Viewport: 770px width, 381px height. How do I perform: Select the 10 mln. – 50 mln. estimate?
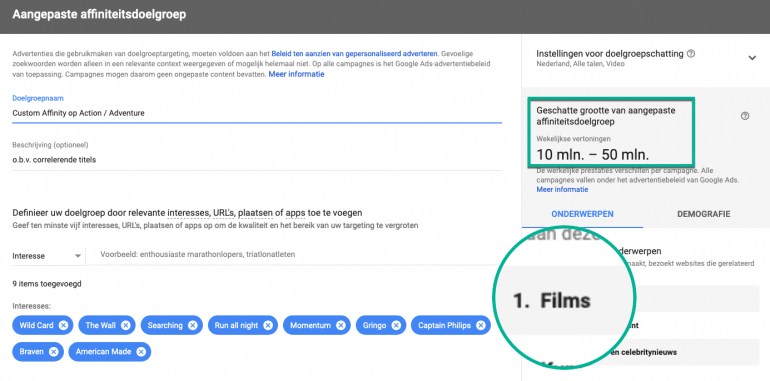click(x=593, y=154)
